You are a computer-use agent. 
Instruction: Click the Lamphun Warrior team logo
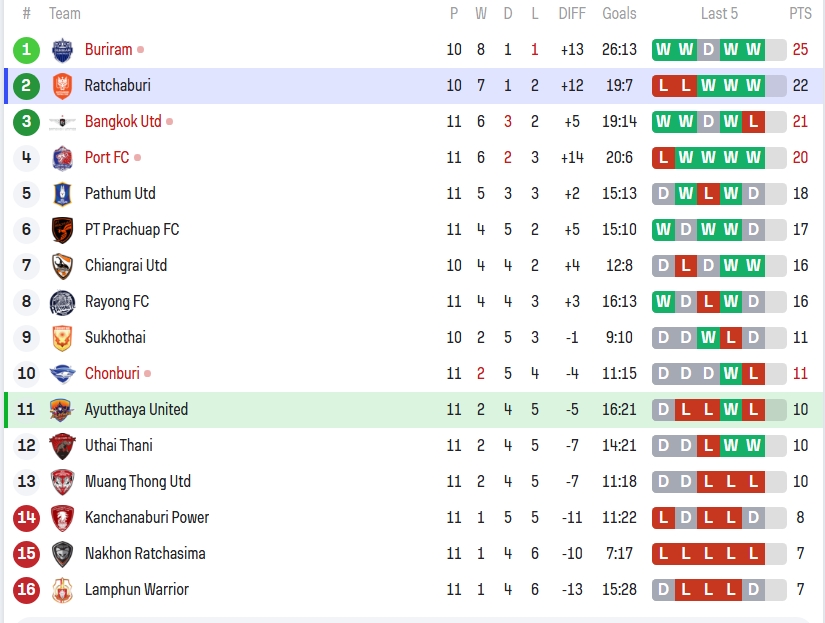pyautogui.click(x=62, y=590)
